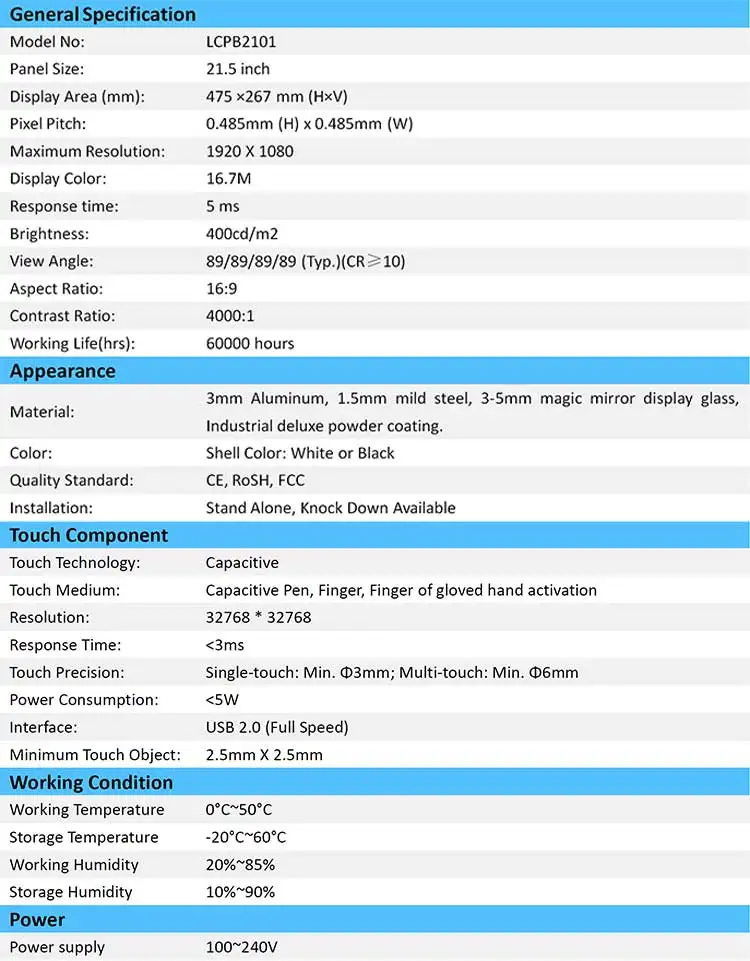Viewport: 750px width, 961px height.
Task: Select the Maximum Resolution 1920 X 1080 value
Action: [x=249, y=151]
